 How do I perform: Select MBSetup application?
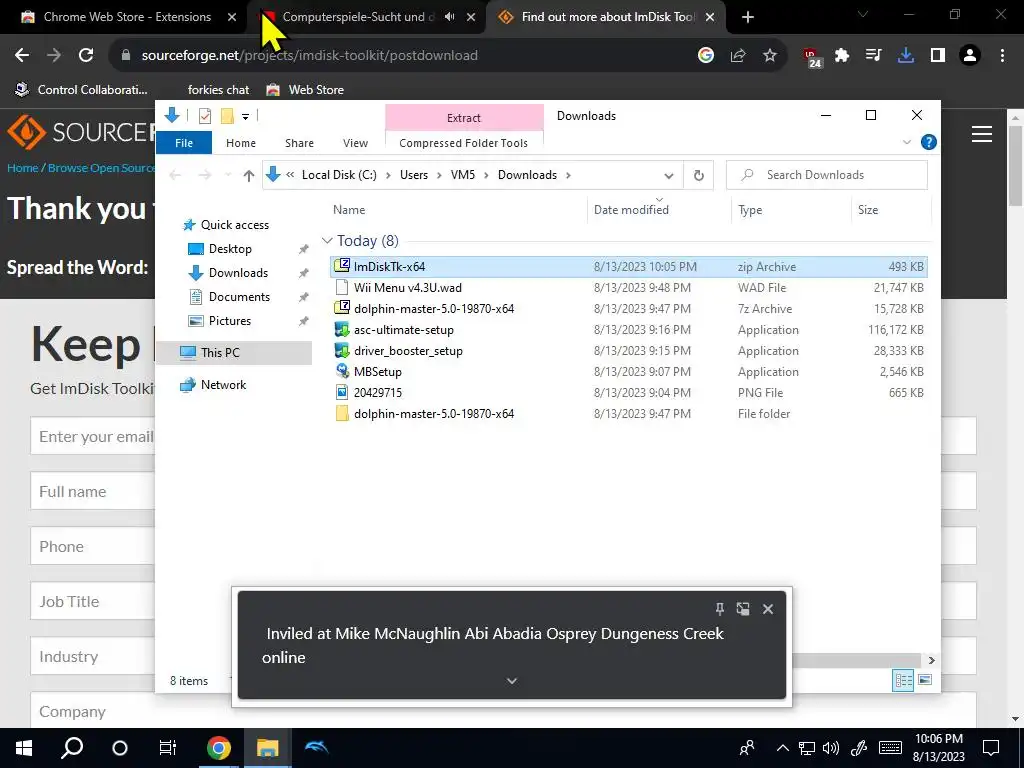(628, 372)
